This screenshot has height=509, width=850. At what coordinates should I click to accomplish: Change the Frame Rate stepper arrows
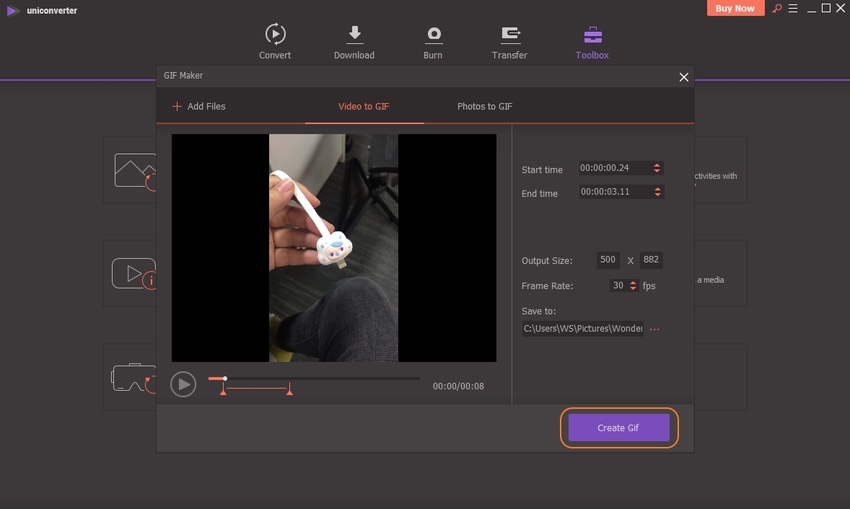pyautogui.click(x=632, y=286)
